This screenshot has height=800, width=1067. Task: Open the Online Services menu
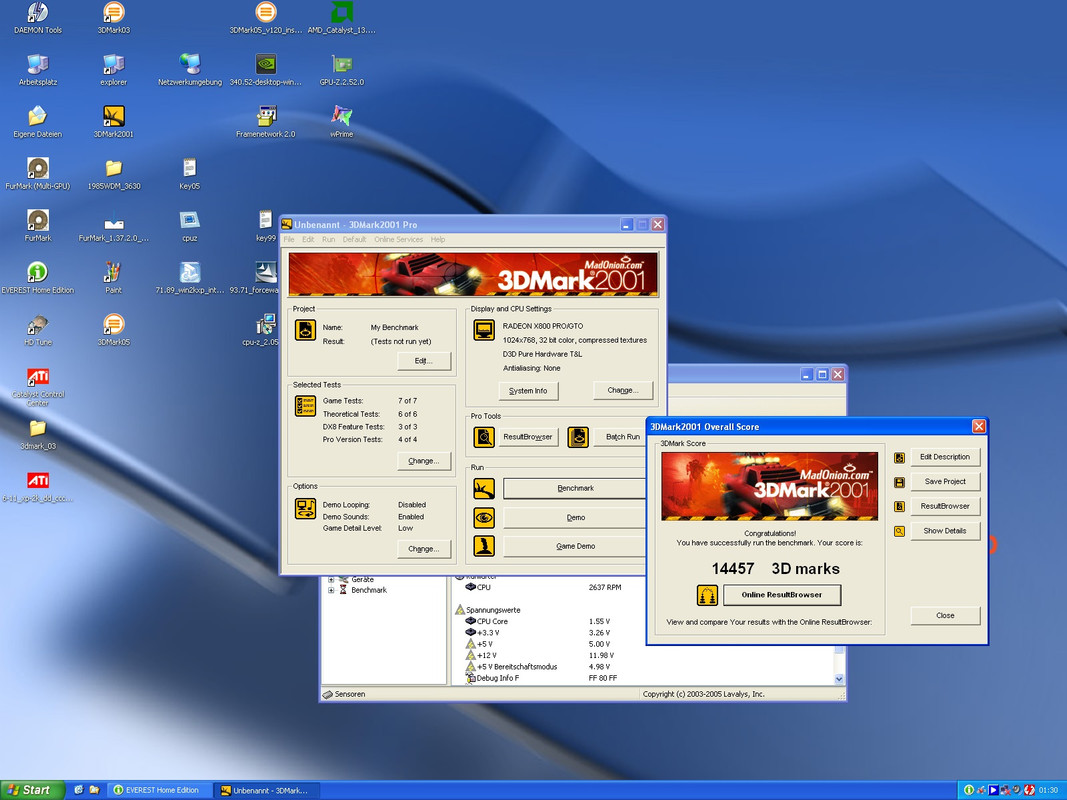[x=399, y=239]
